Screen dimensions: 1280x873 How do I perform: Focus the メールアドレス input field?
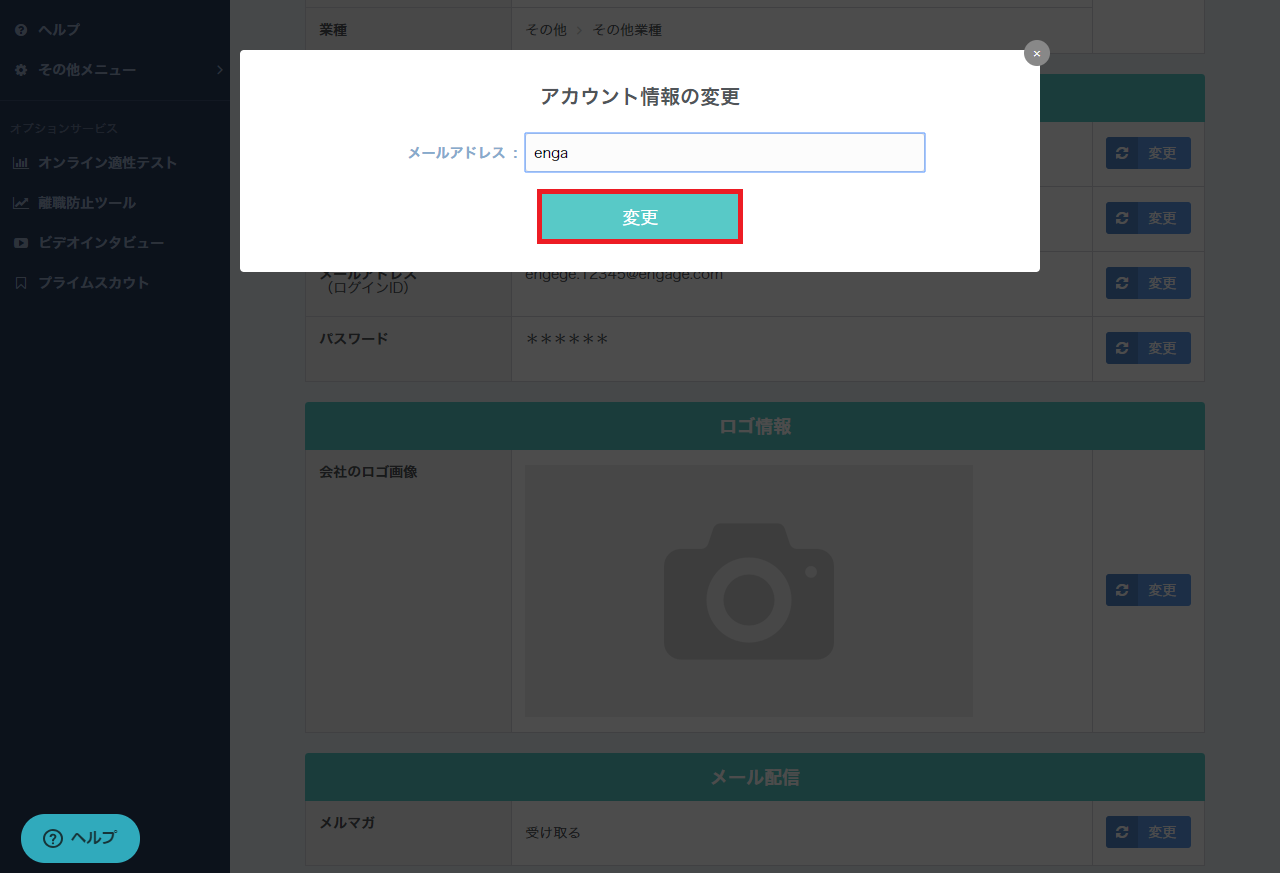[725, 153]
